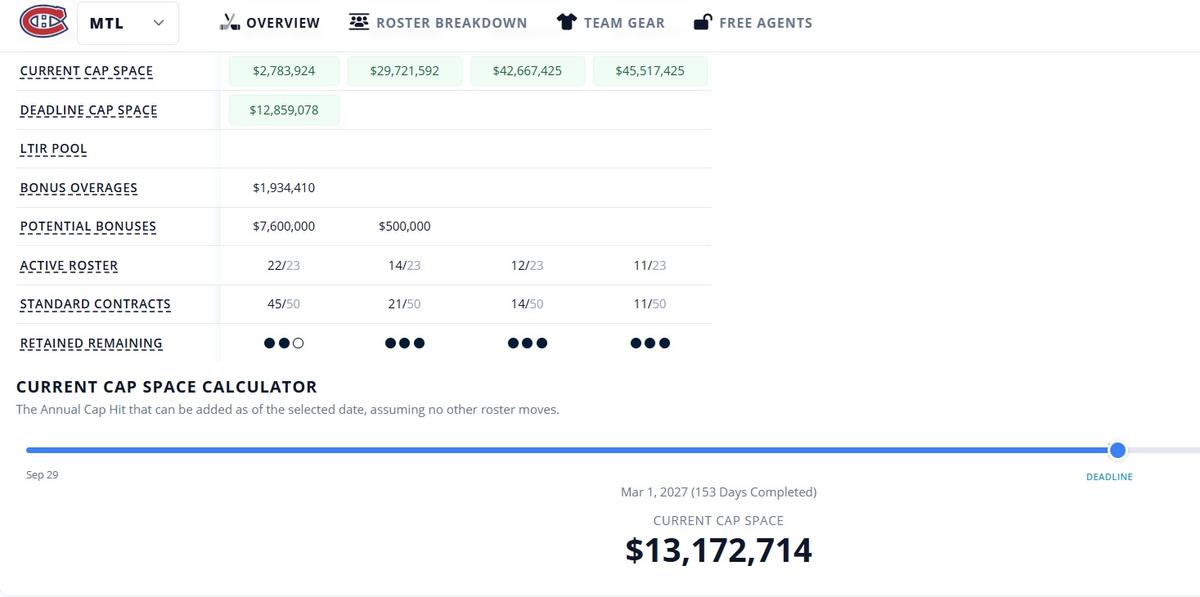The width and height of the screenshot is (1200, 597).
Task: Open the MTL team selector dropdown
Action: [x=128, y=23]
